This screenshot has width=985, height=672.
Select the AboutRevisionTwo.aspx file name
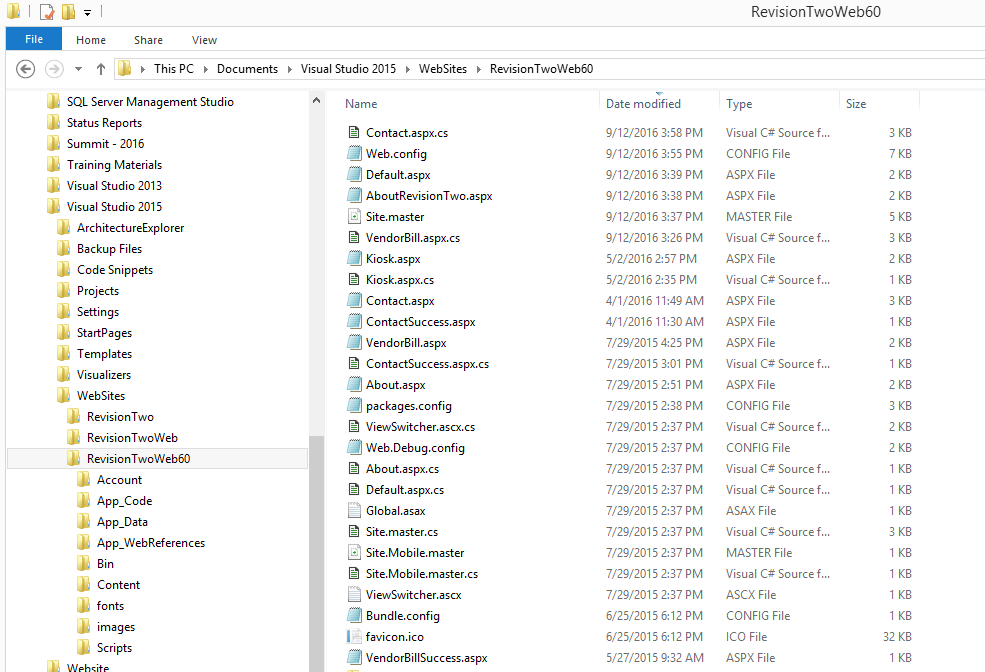click(x=429, y=195)
